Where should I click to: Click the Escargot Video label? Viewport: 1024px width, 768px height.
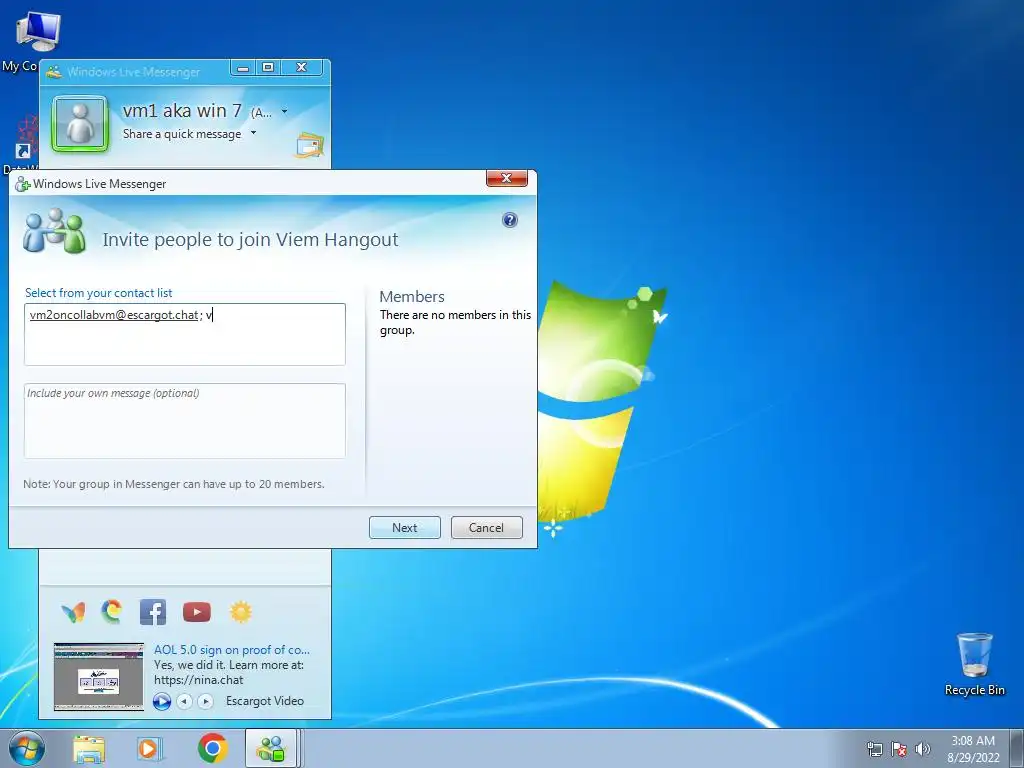coord(264,701)
